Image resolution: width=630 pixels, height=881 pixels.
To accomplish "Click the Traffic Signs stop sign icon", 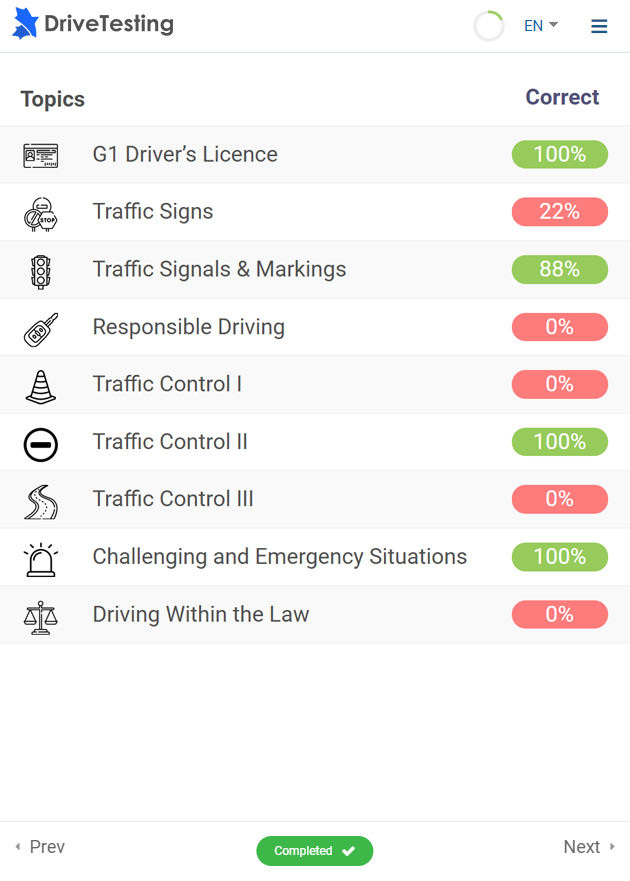I will (x=41, y=213).
